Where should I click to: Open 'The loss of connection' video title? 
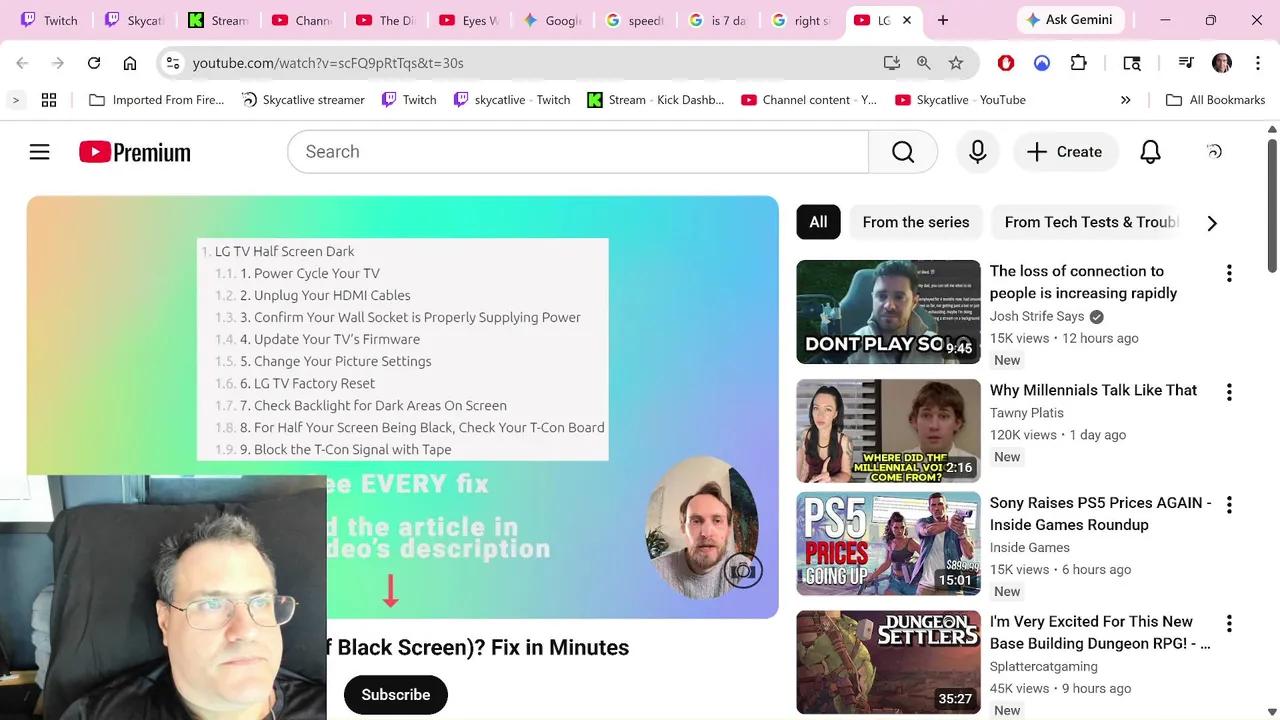click(x=1083, y=282)
